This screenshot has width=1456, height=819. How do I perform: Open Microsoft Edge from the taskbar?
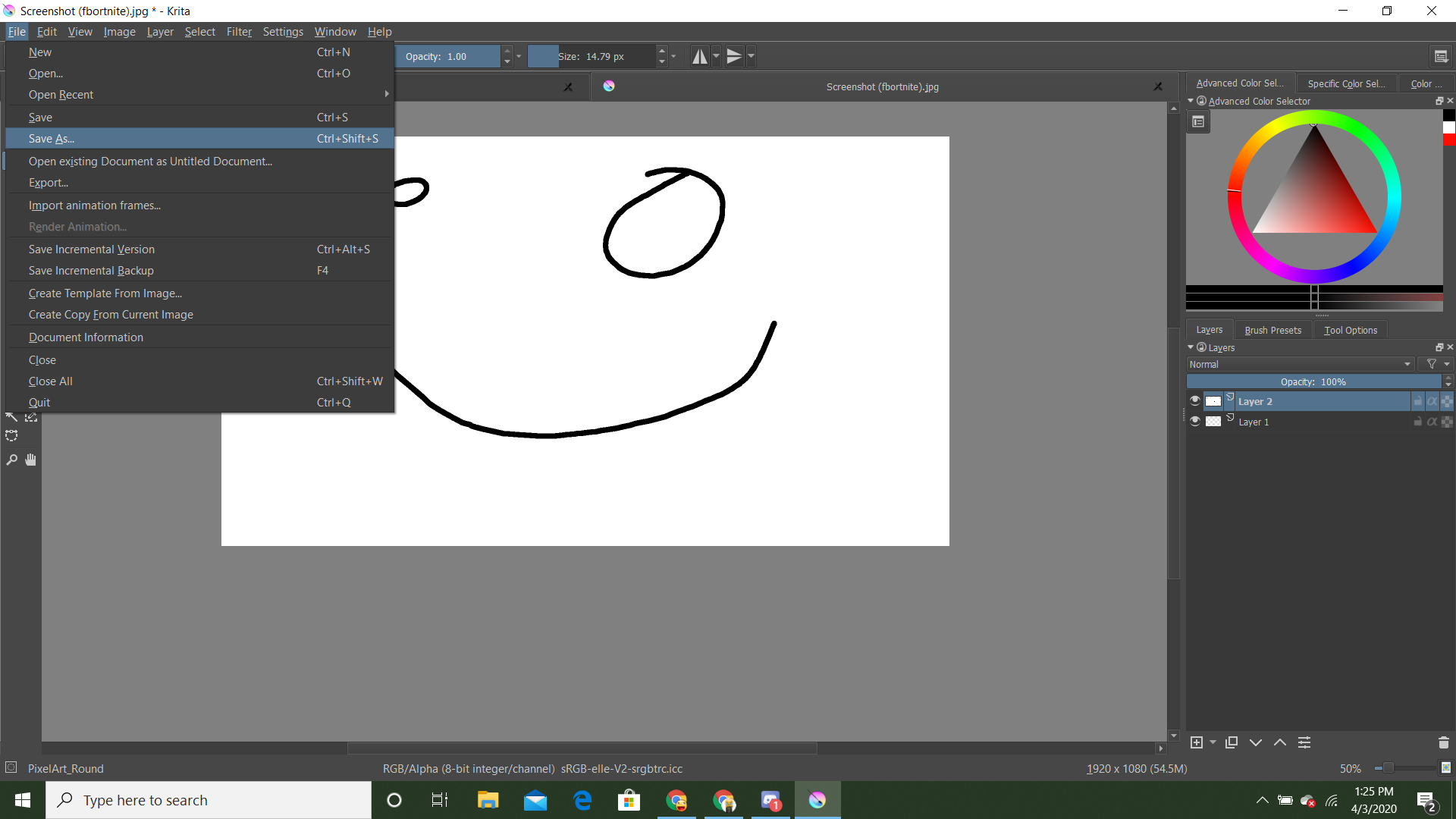(582, 799)
